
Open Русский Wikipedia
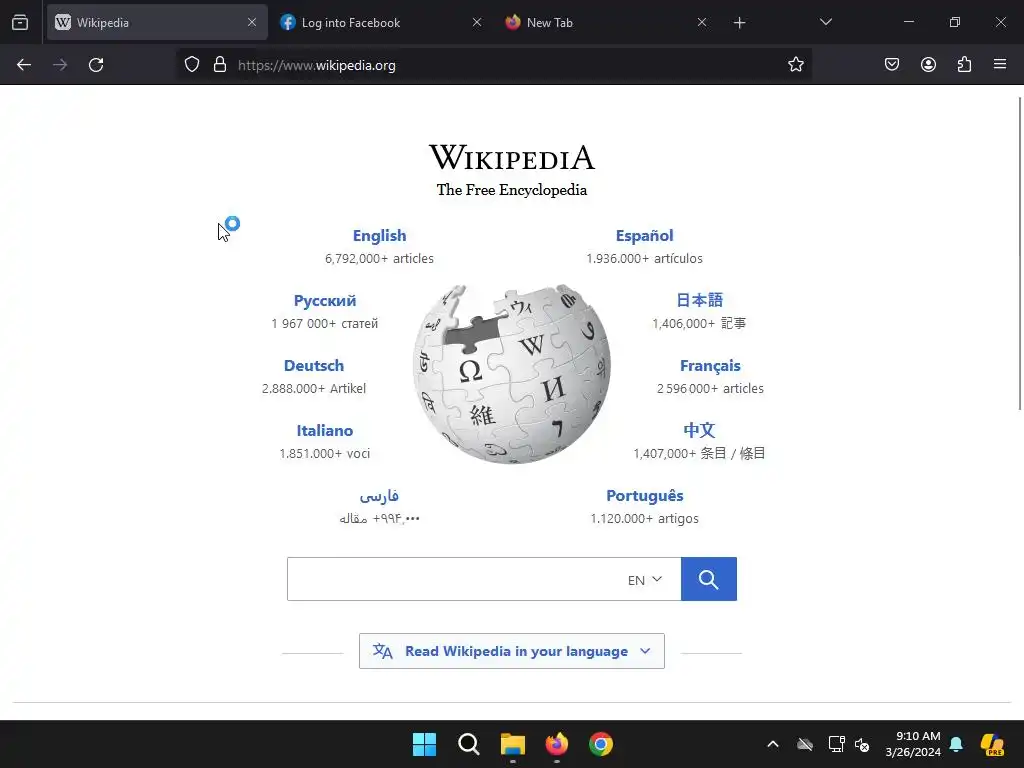tap(325, 301)
